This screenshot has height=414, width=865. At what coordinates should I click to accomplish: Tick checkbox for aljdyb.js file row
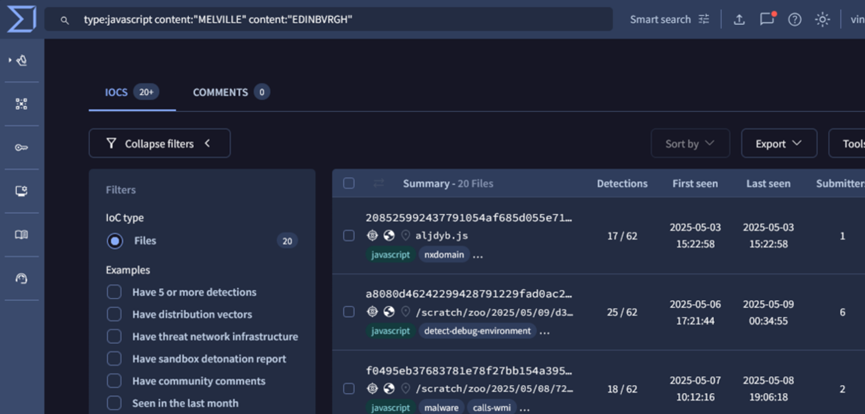348,236
